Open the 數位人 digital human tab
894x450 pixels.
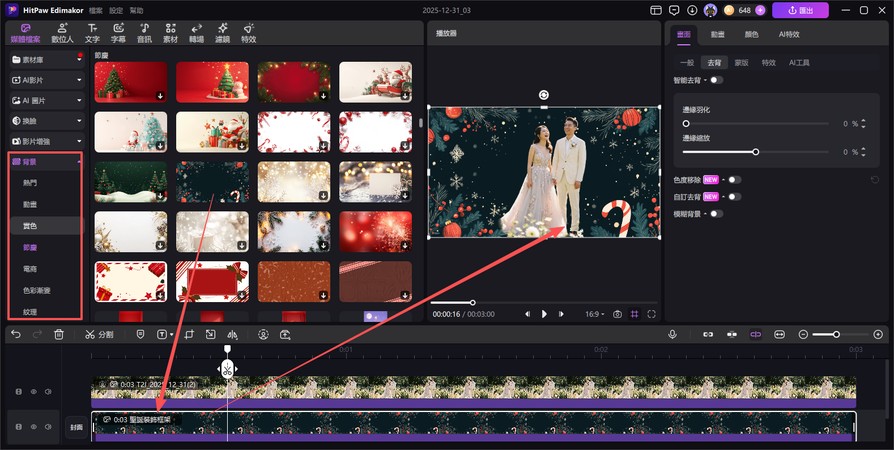62,33
